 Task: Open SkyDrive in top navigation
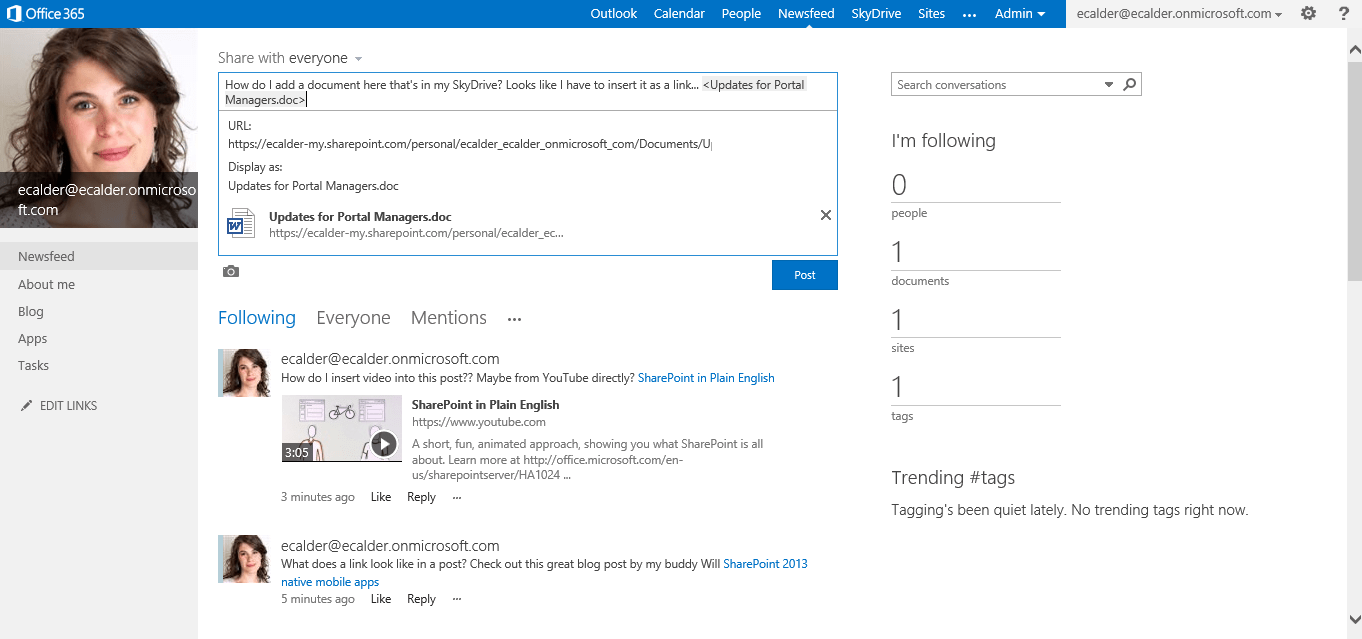pos(876,13)
